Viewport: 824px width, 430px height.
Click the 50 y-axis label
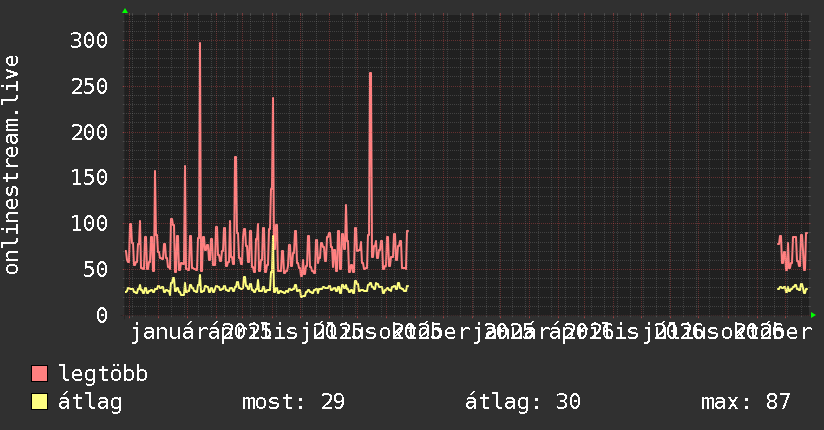[x=95, y=269]
